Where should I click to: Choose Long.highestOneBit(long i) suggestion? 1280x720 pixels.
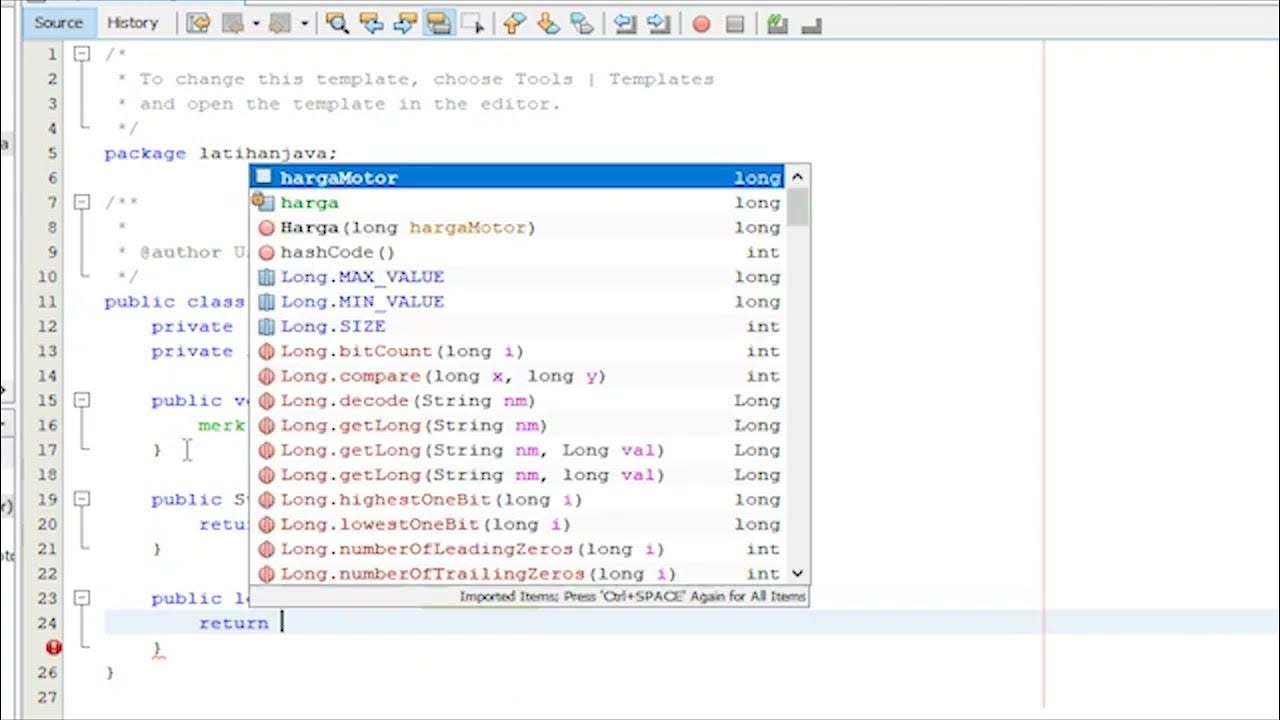[x=518, y=500]
